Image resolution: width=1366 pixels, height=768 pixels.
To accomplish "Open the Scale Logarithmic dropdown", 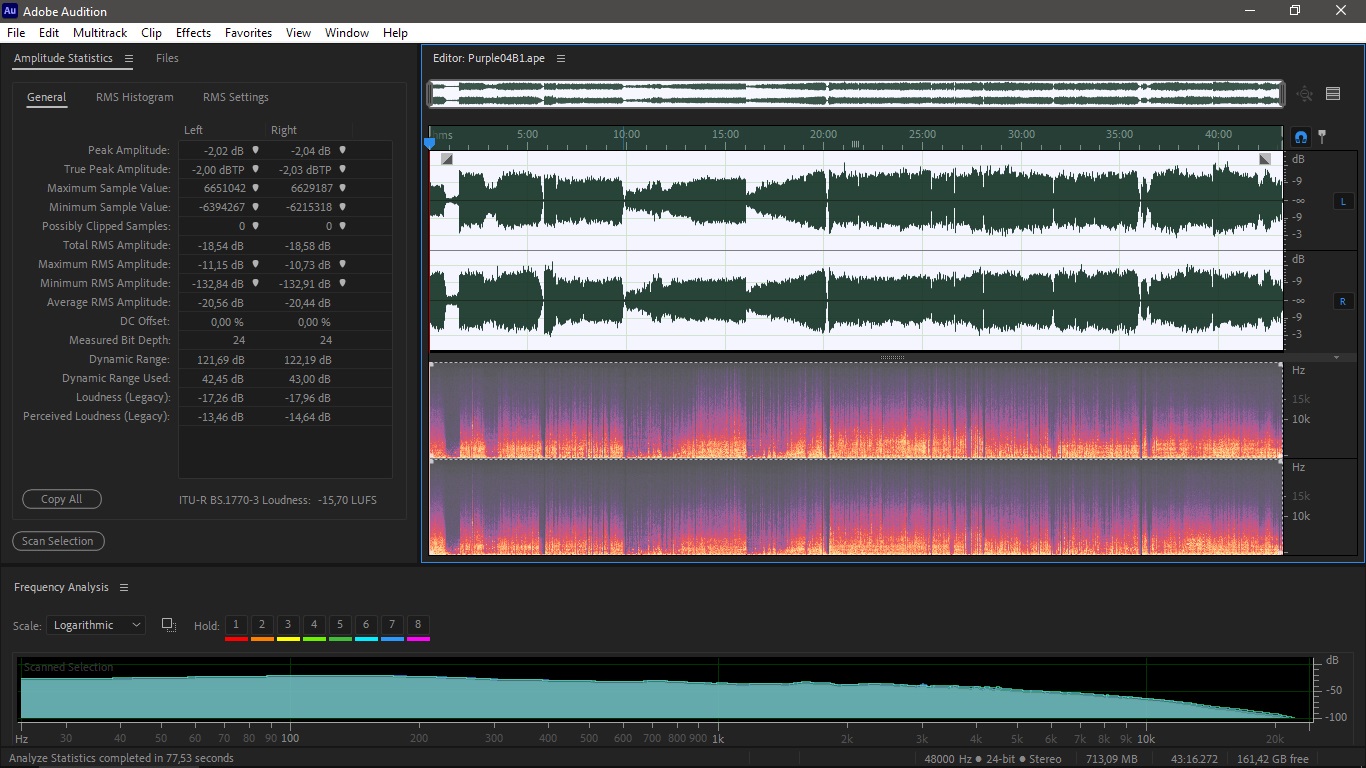I will (x=96, y=625).
